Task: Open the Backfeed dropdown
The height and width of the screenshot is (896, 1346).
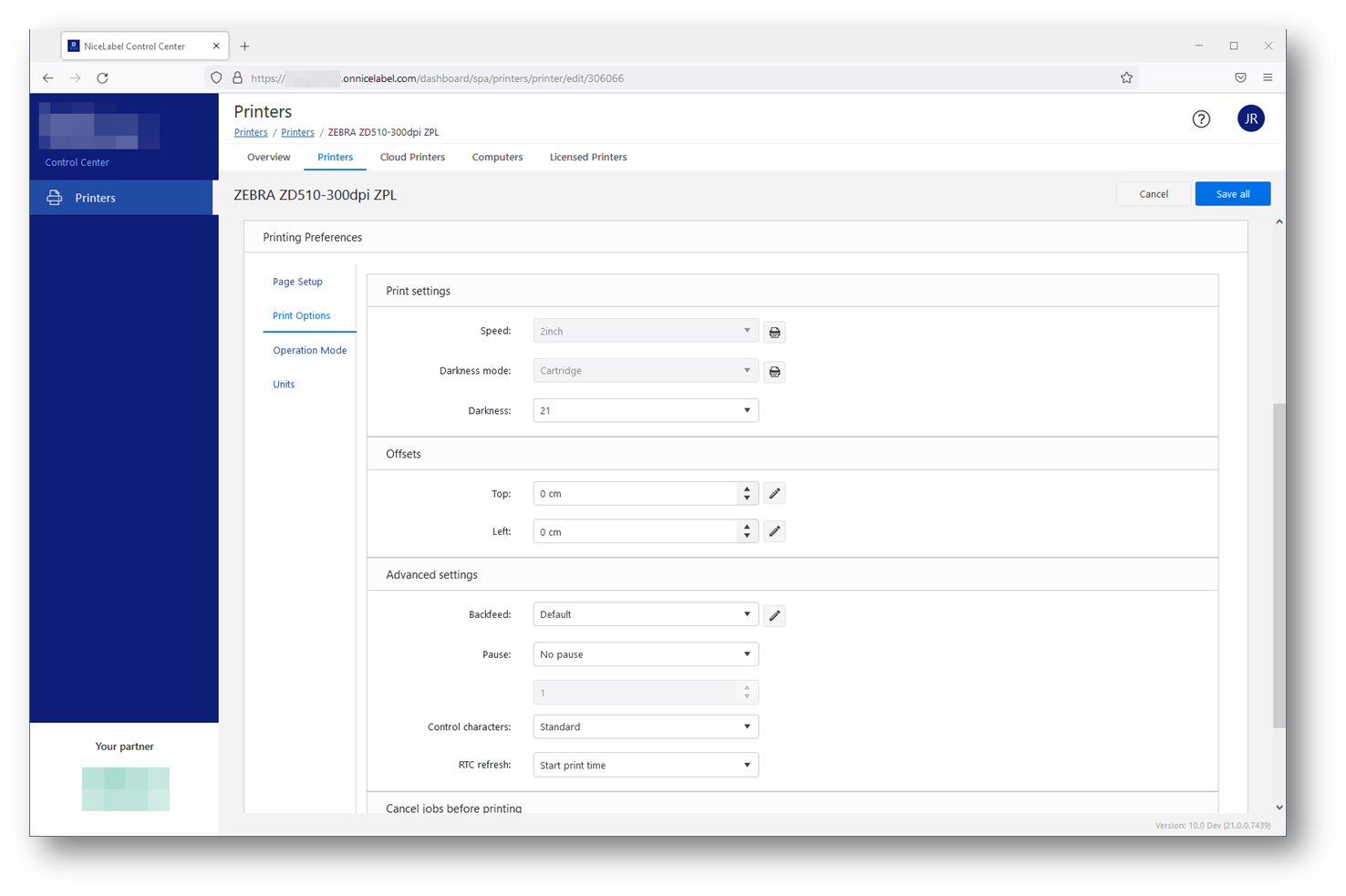Action: (x=645, y=615)
